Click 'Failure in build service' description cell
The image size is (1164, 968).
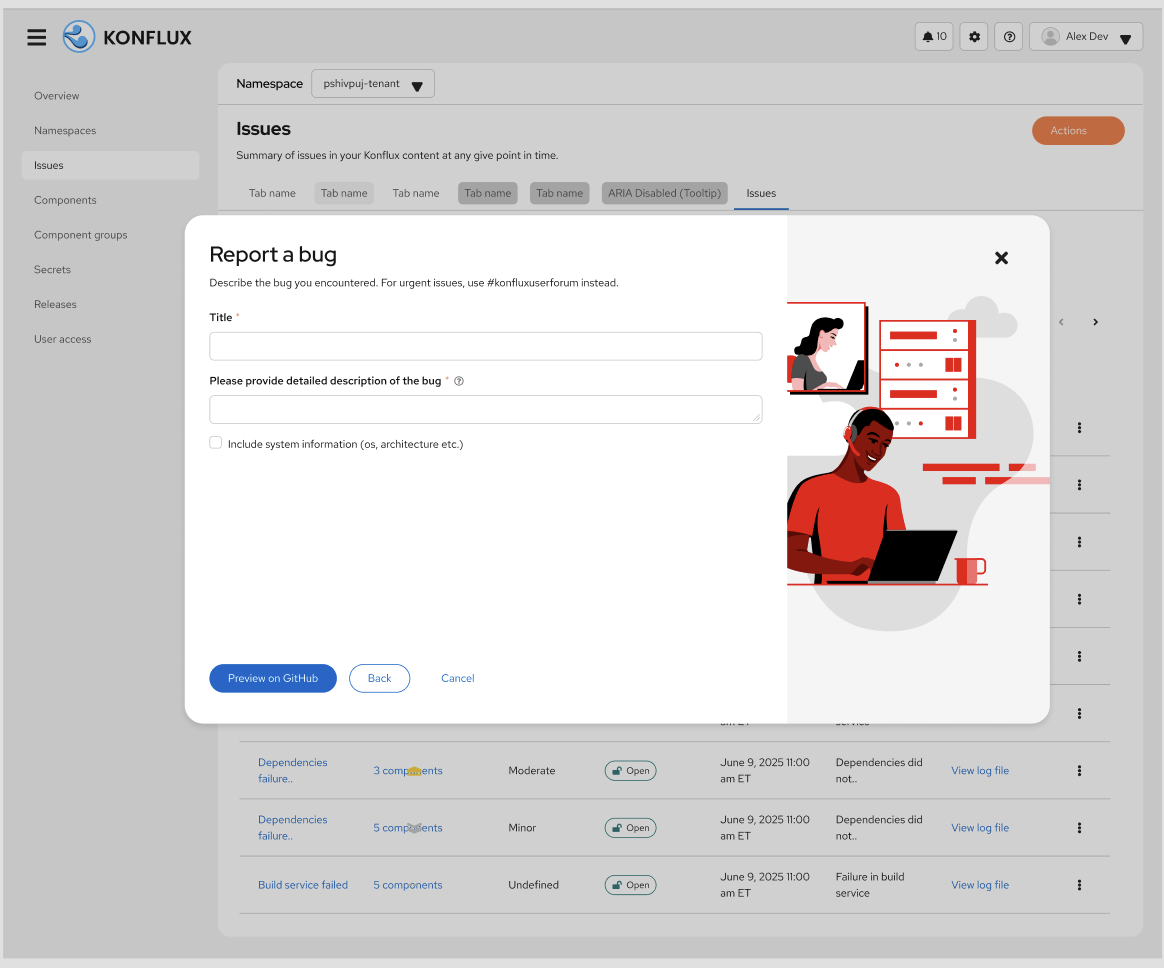[870, 885]
